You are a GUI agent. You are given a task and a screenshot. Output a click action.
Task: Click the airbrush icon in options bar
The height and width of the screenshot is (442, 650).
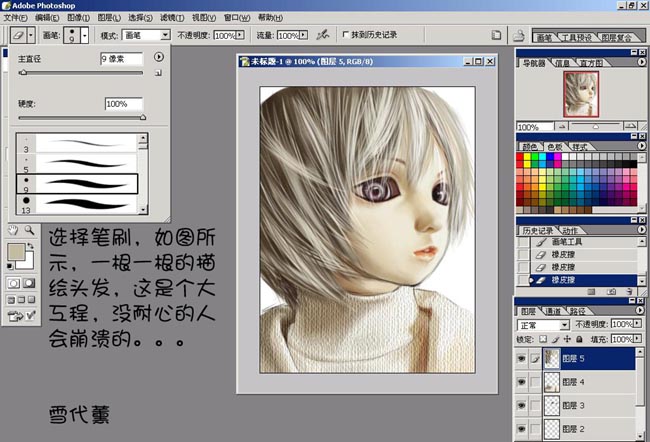323,35
